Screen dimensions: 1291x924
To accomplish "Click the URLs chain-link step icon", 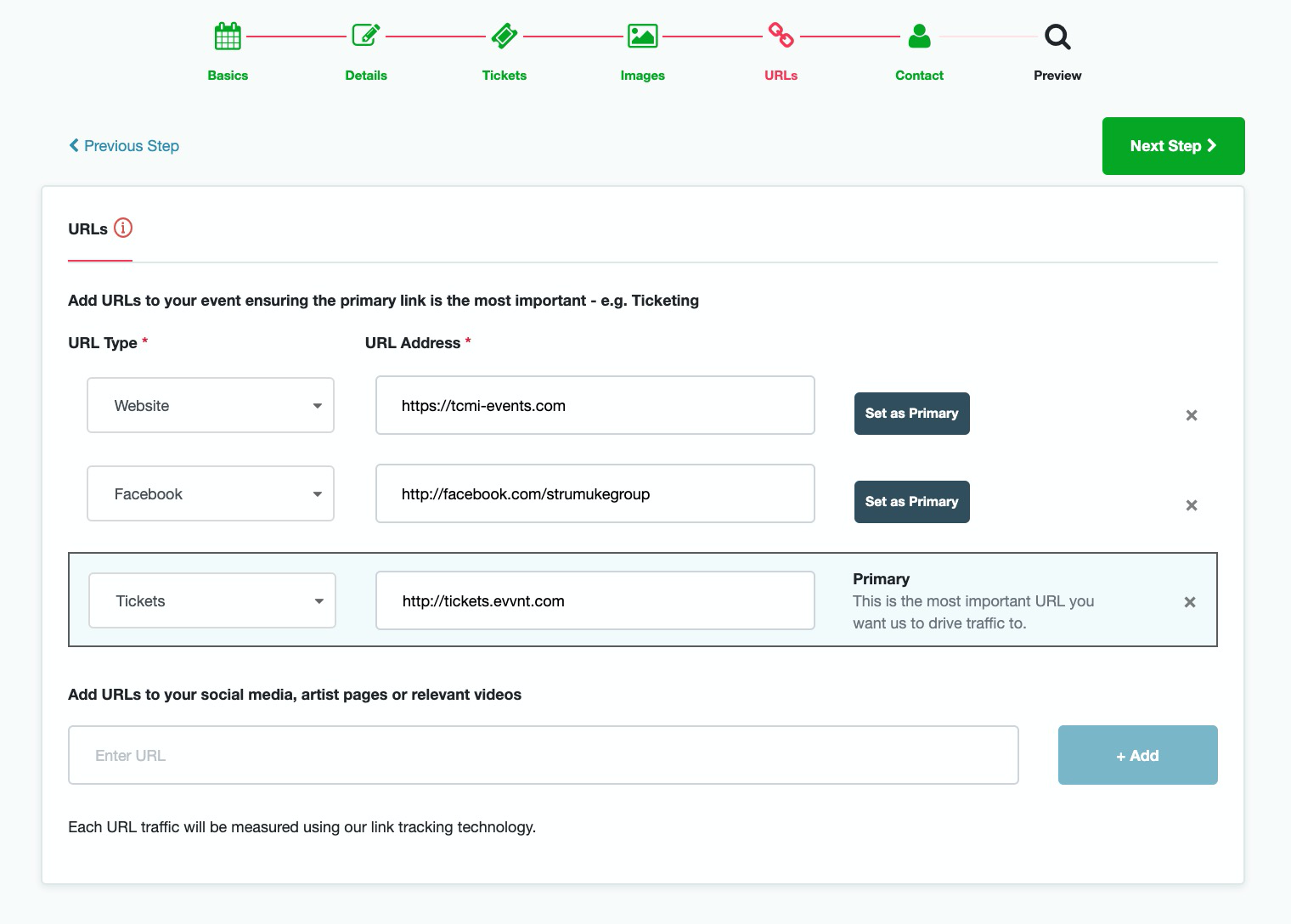I will [781, 35].
